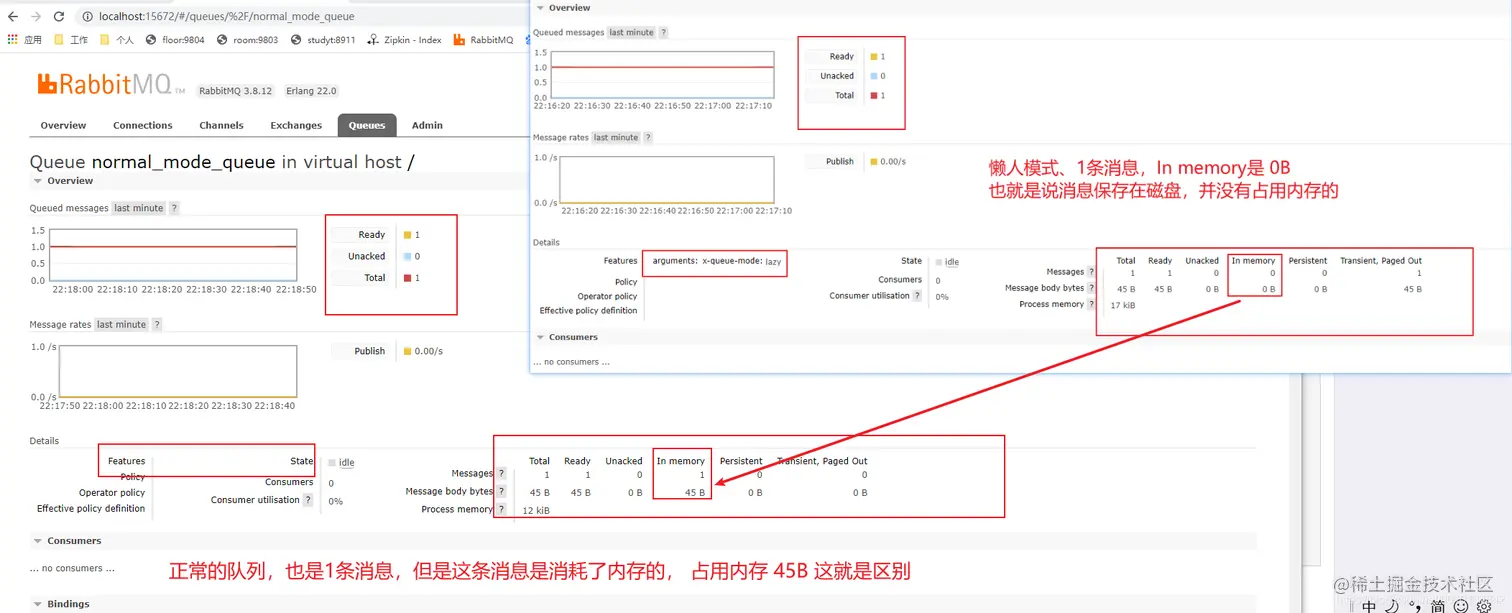The width and height of the screenshot is (1512, 613).
Task: Switch to the Connections tab
Action: [142, 125]
